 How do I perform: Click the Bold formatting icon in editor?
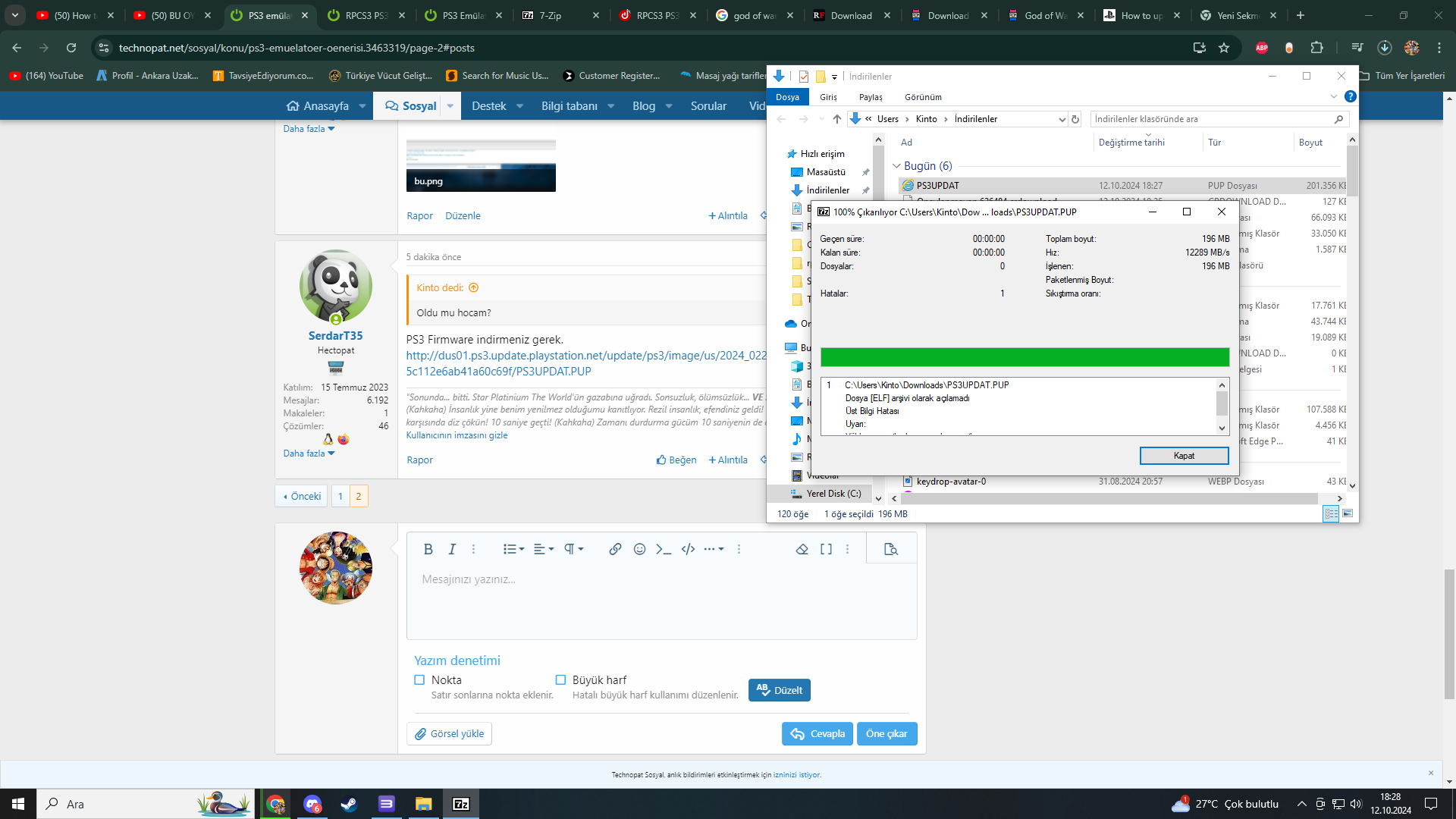pos(428,549)
